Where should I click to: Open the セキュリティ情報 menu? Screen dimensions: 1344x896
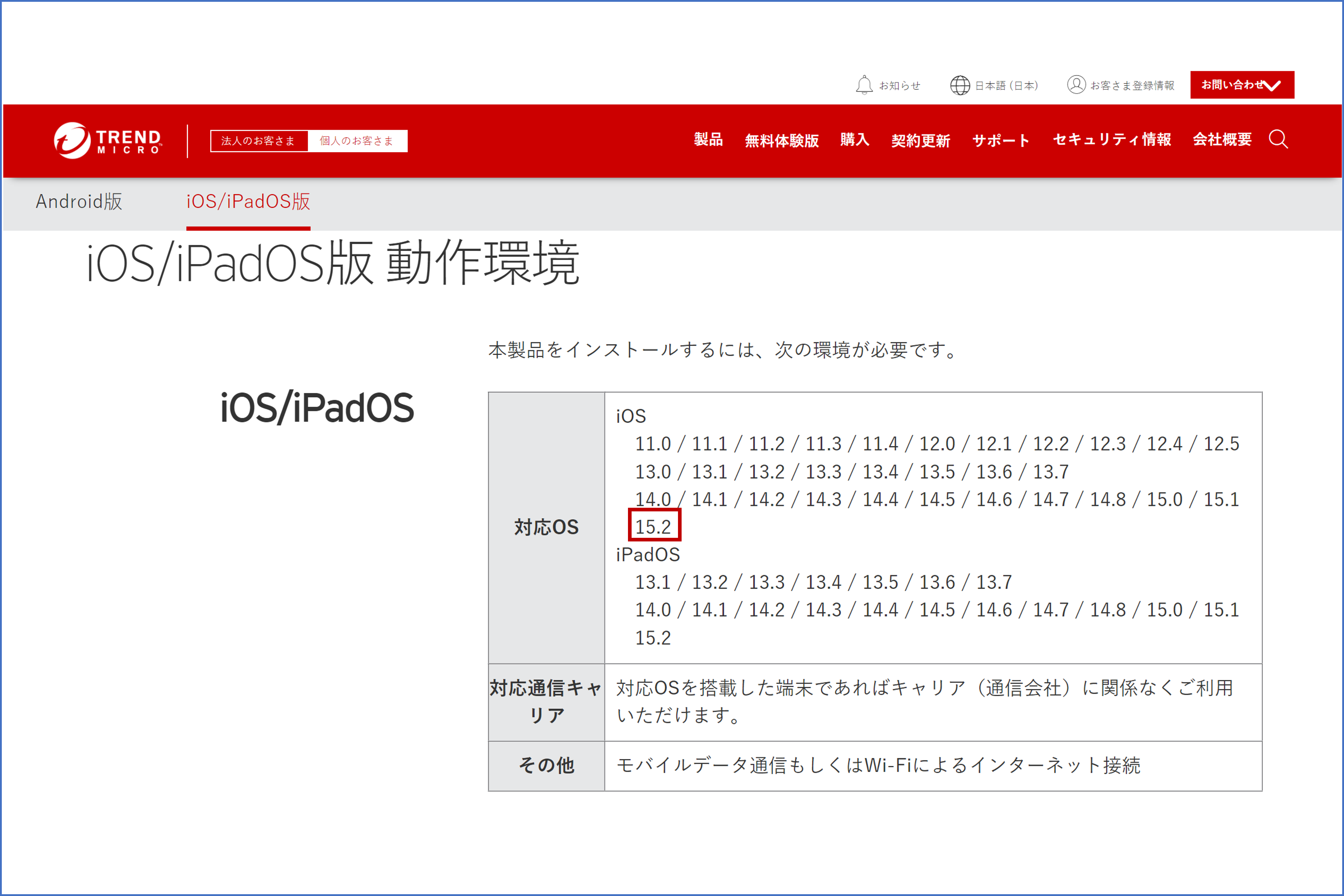(x=1111, y=140)
